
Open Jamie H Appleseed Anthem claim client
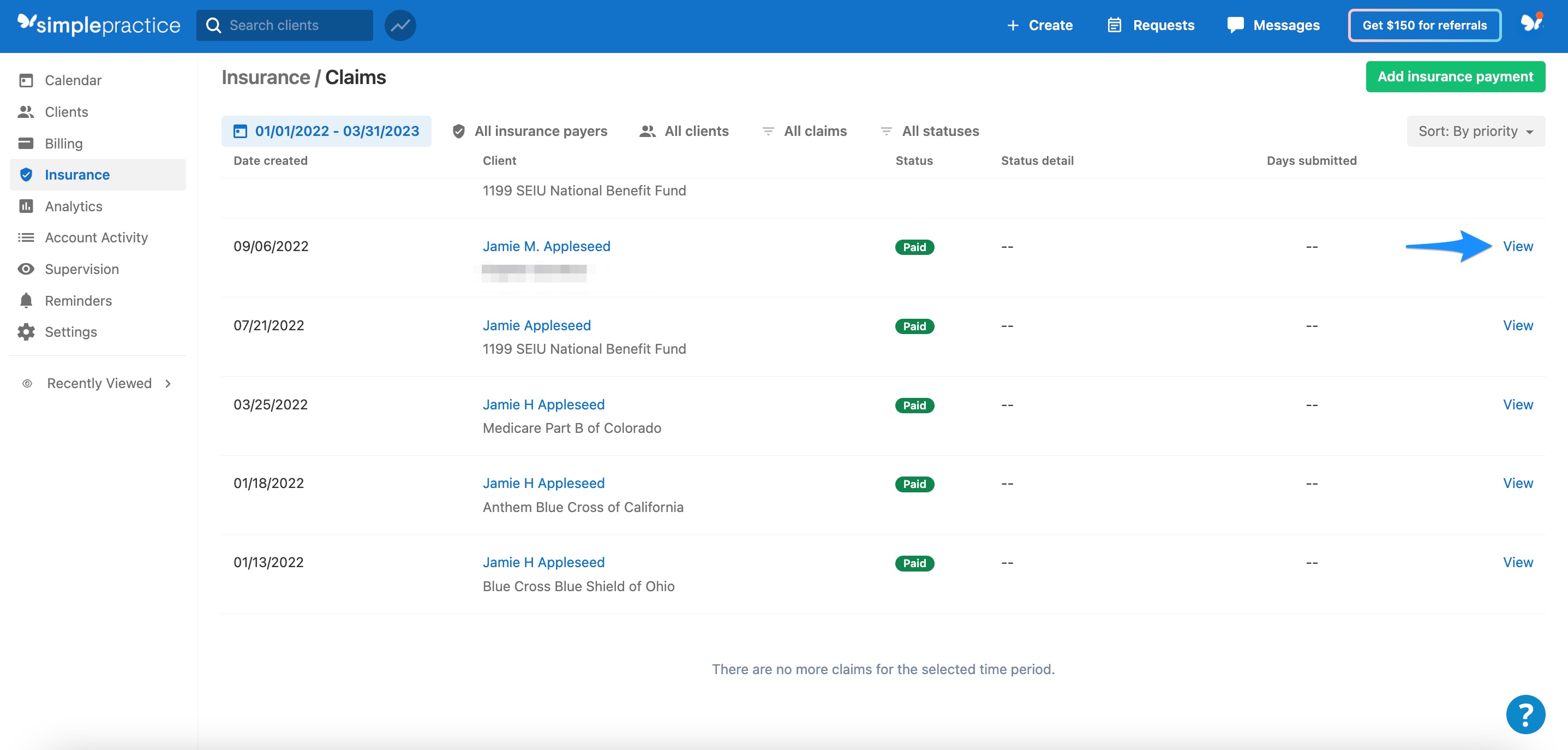coord(543,484)
